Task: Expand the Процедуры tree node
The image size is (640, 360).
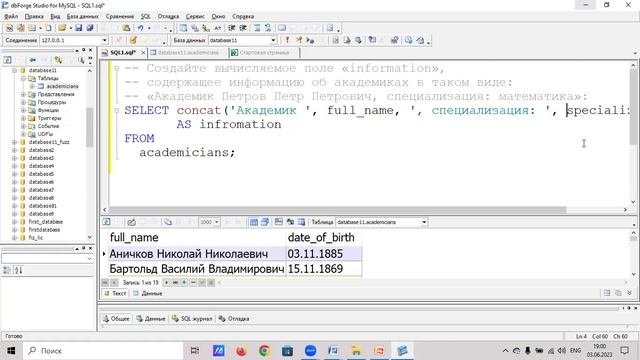Action: 23,102
